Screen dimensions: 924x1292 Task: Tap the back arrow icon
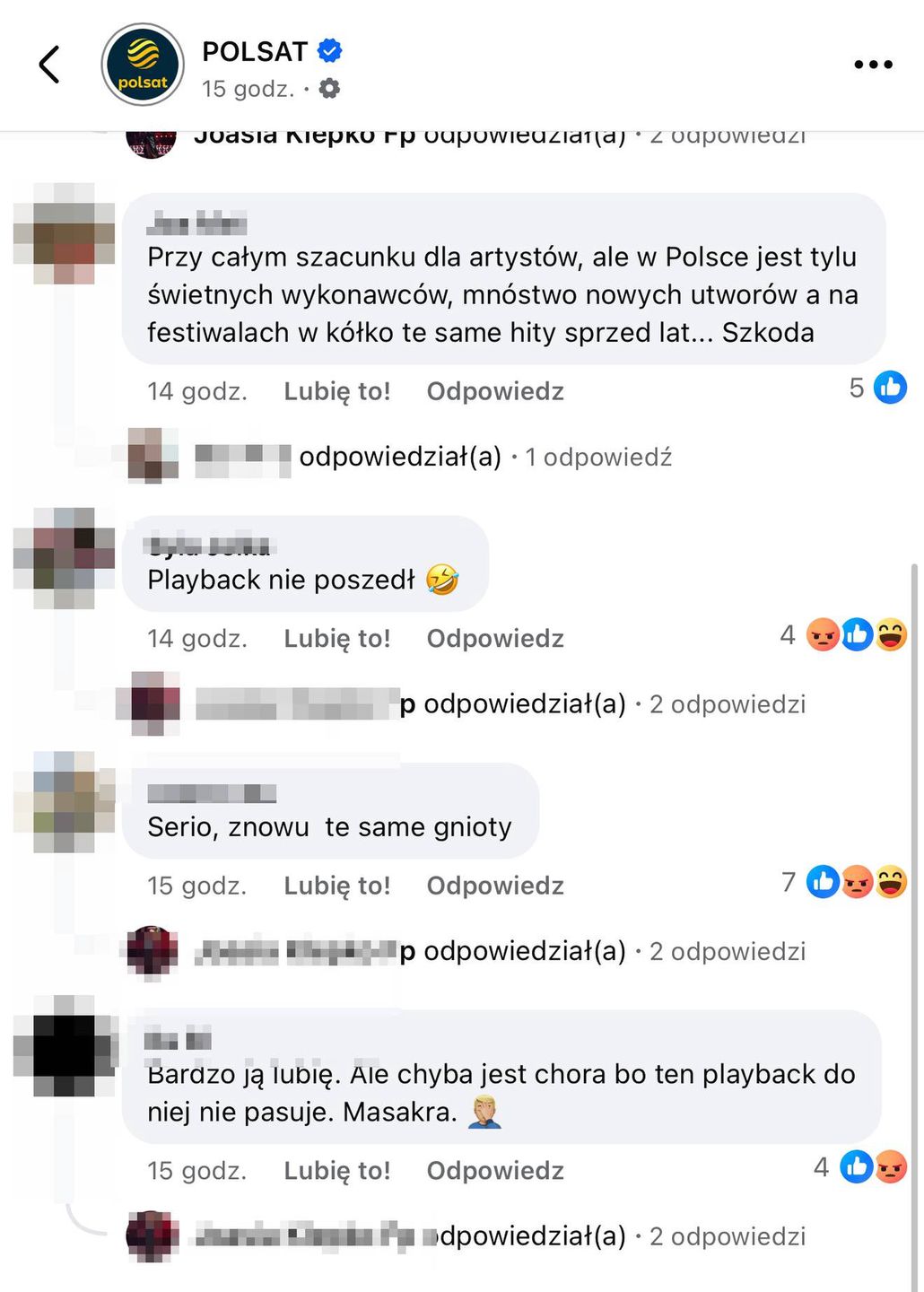point(49,65)
